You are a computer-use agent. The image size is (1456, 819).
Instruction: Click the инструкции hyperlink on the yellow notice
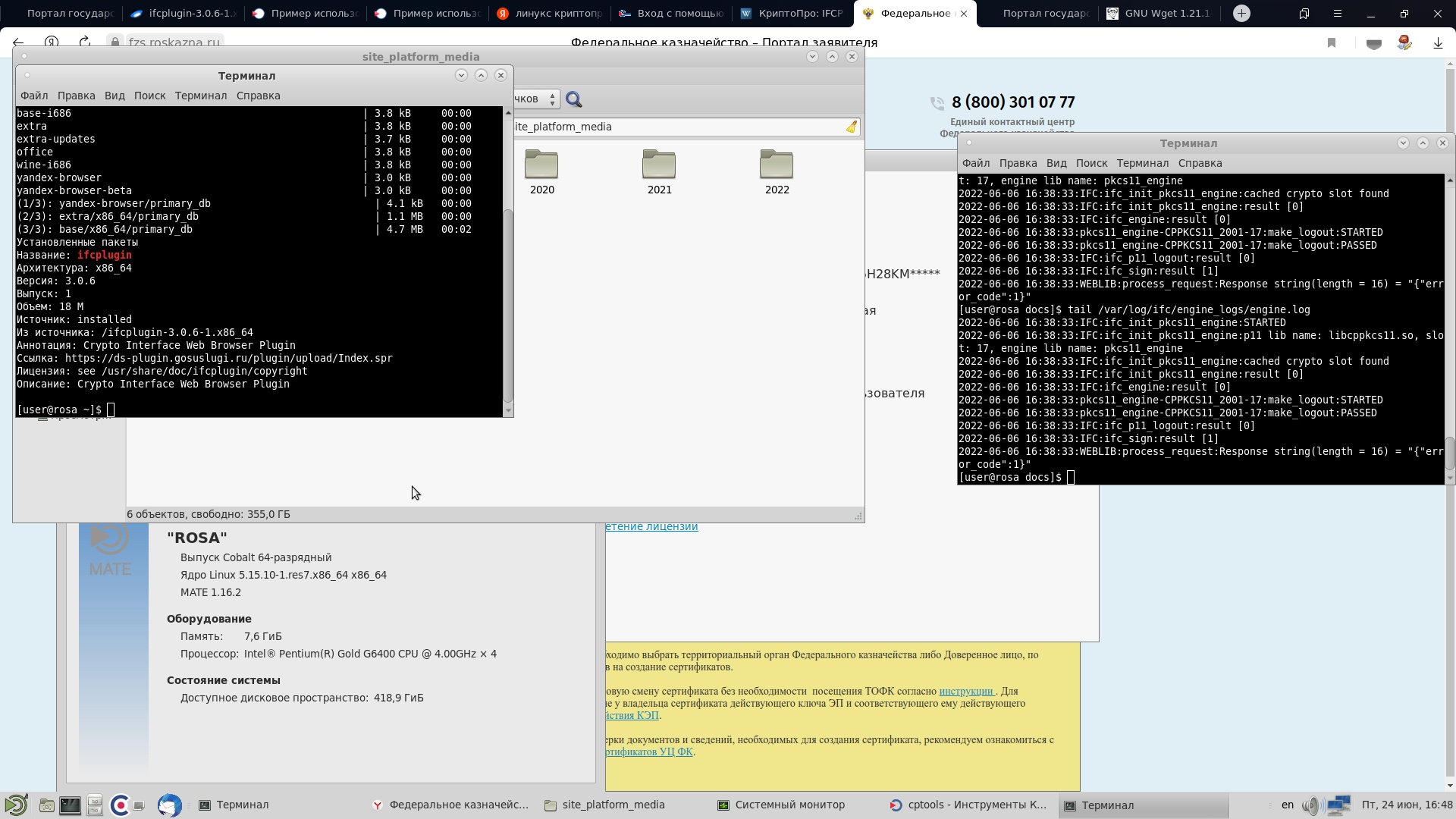[x=966, y=691]
